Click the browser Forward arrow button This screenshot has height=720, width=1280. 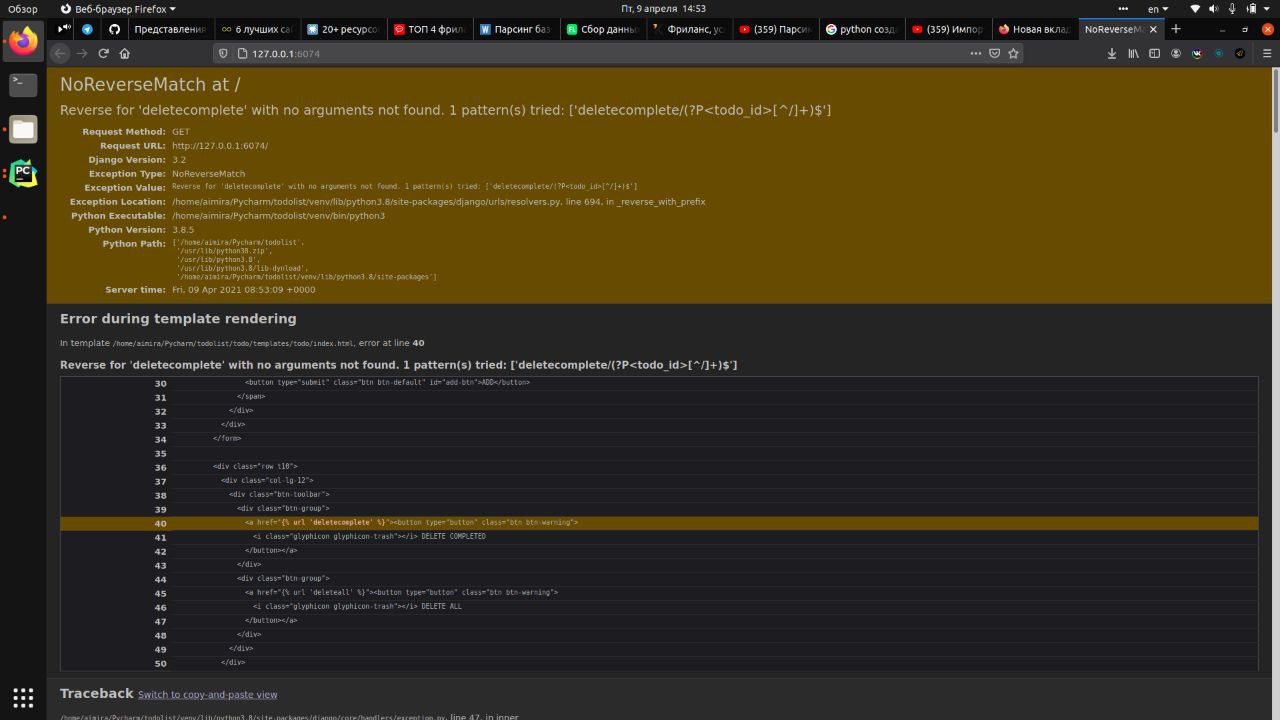pos(82,53)
